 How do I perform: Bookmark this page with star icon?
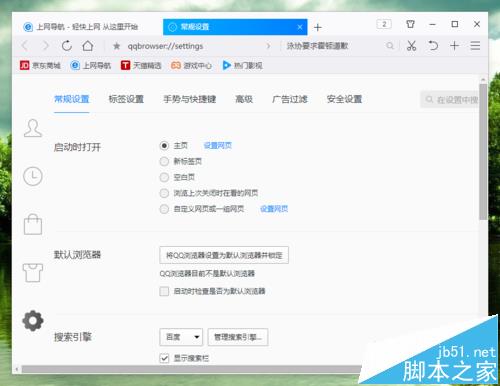pyautogui.click(x=116, y=46)
